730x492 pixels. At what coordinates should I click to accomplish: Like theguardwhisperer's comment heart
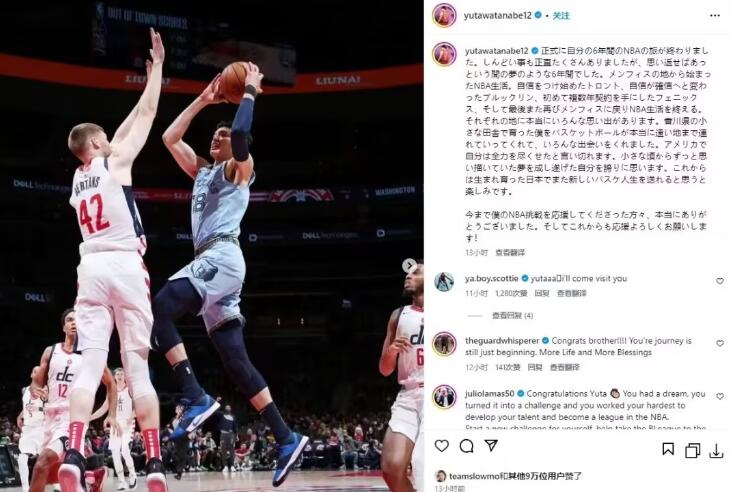[x=720, y=343]
